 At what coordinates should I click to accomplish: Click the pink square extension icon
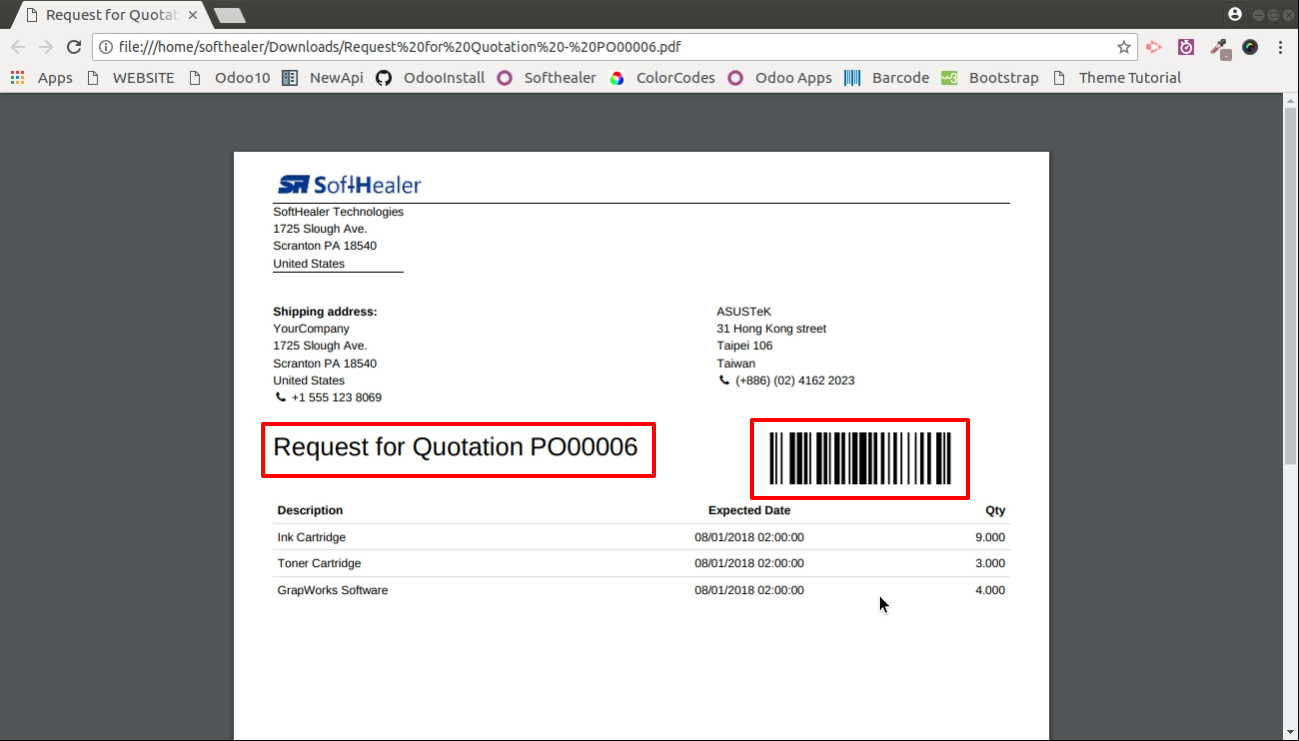1186,47
